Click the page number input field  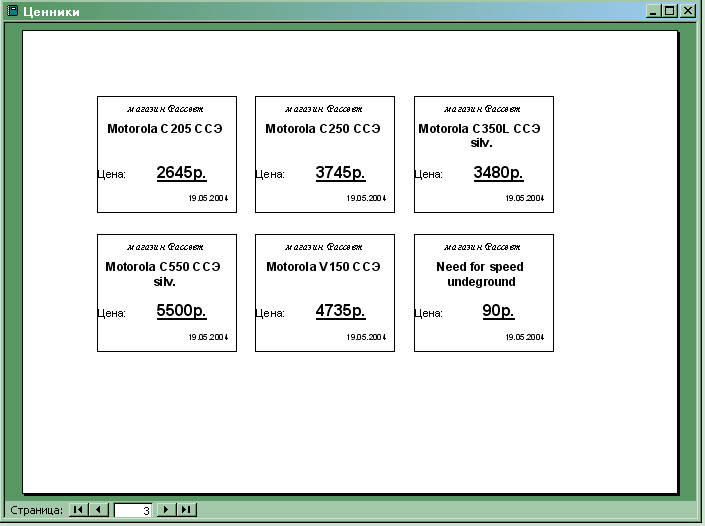(133, 510)
